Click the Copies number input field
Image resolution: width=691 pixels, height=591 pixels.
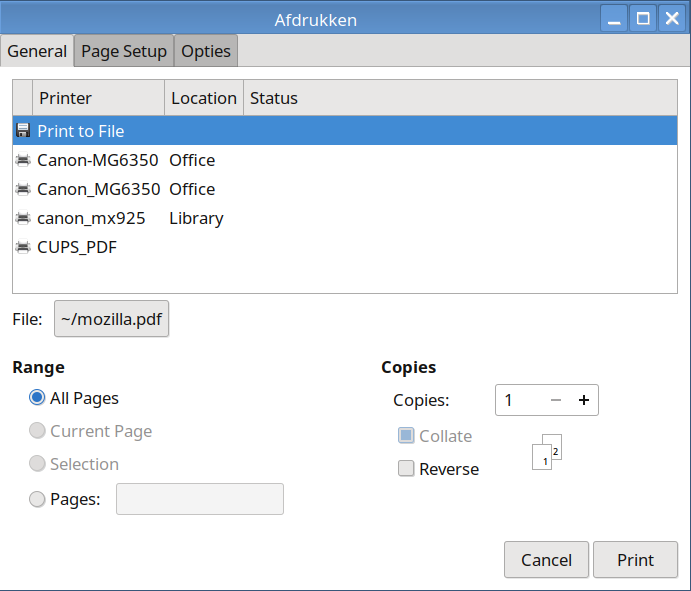(520, 401)
